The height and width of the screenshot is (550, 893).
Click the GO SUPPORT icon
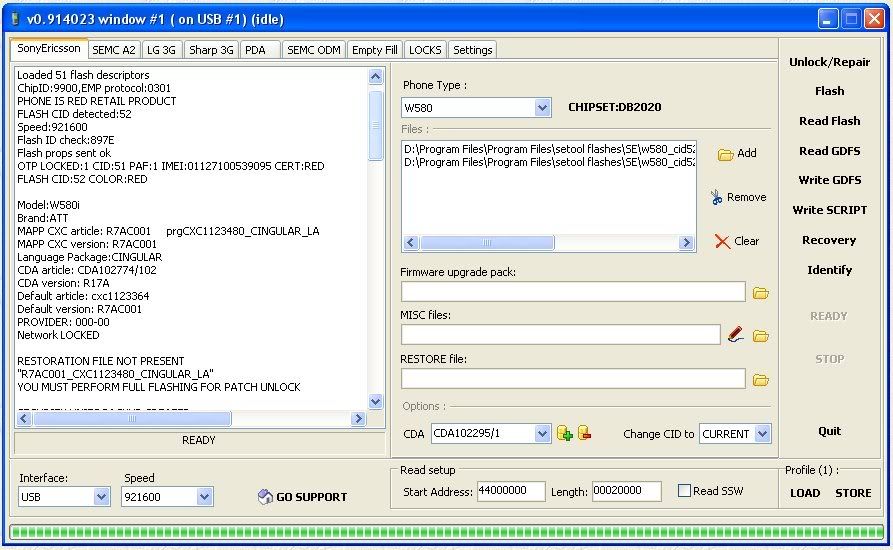(265, 496)
